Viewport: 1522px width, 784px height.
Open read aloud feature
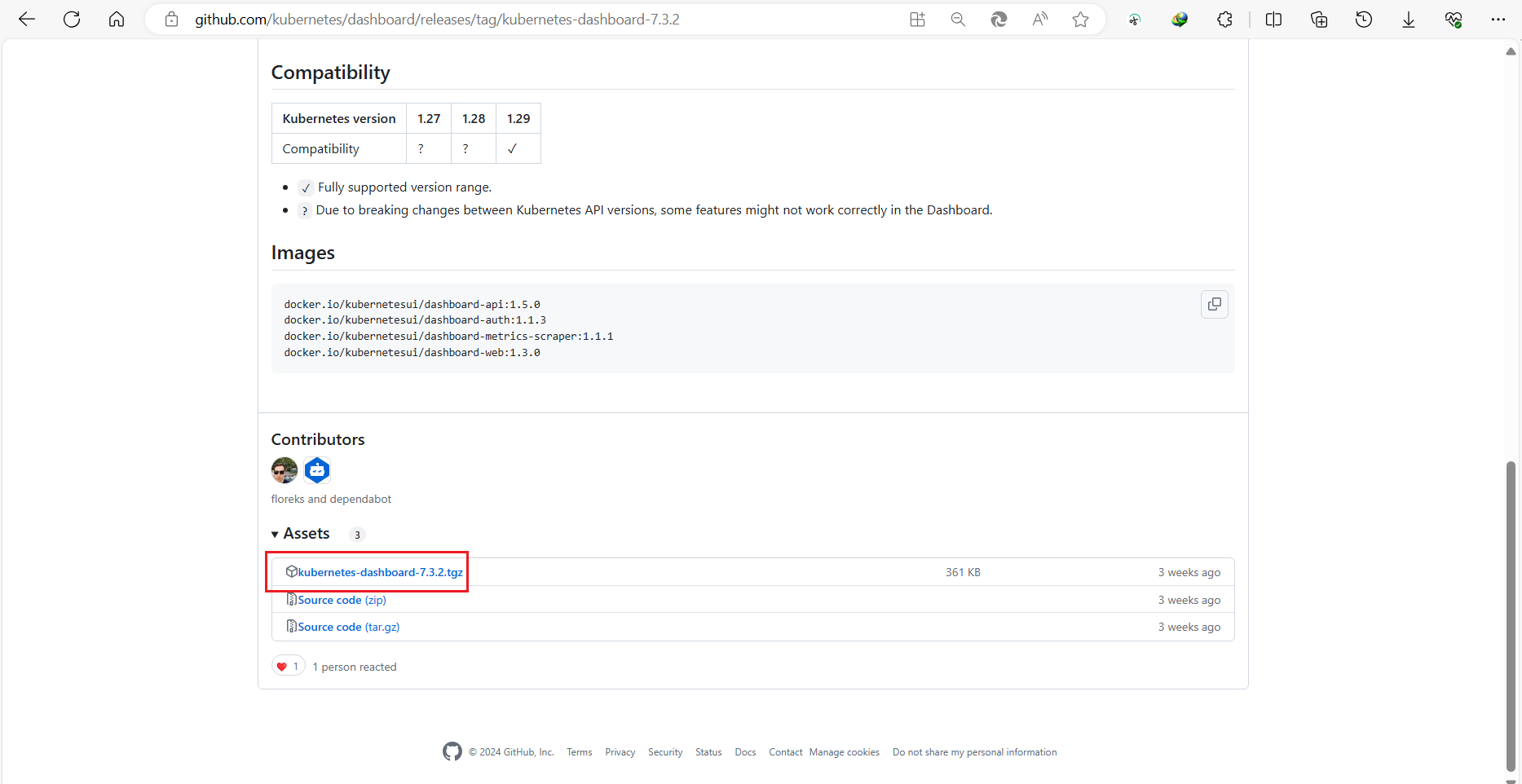tap(1040, 20)
